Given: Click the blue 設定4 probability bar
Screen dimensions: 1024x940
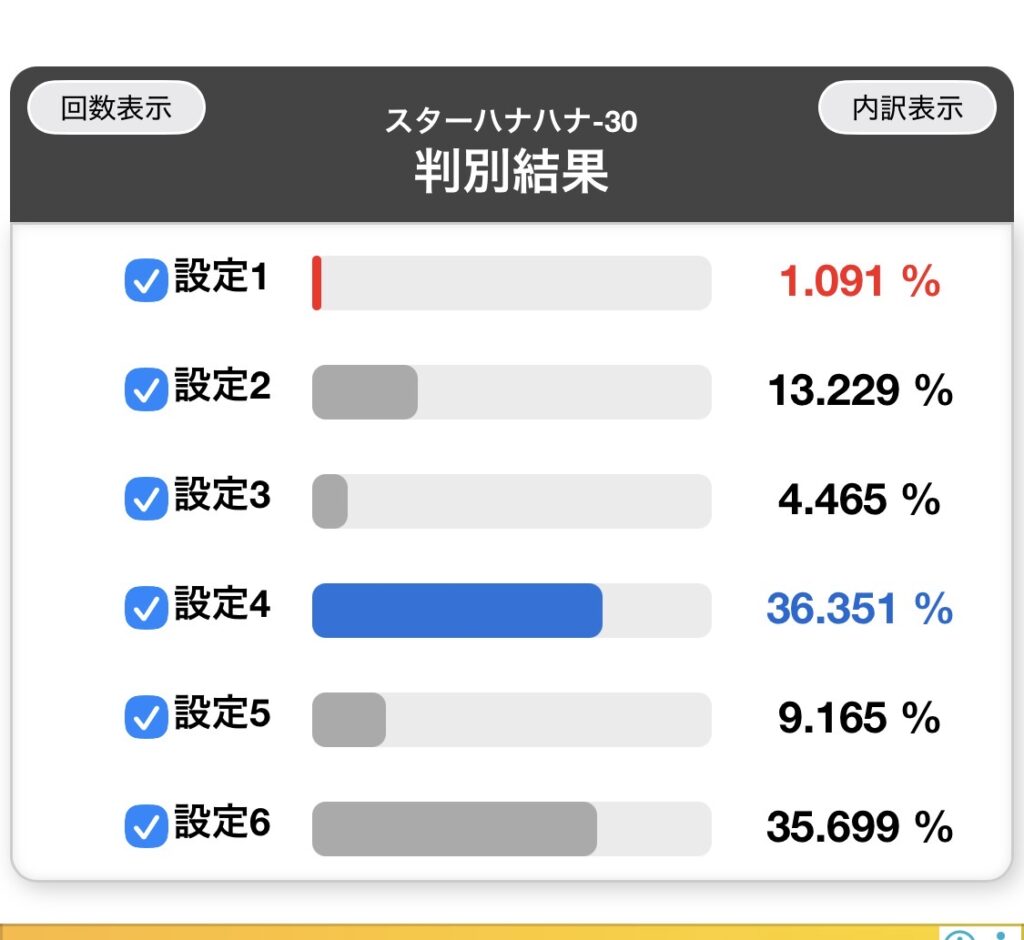Looking at the screenshot, I should coord(457,610).
